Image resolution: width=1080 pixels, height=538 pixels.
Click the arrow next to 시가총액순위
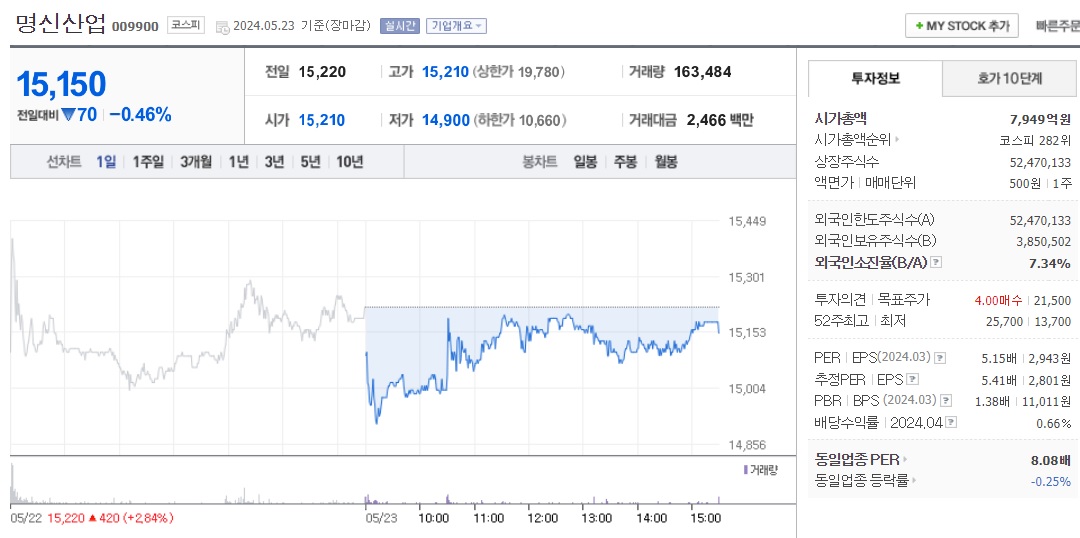897,140
